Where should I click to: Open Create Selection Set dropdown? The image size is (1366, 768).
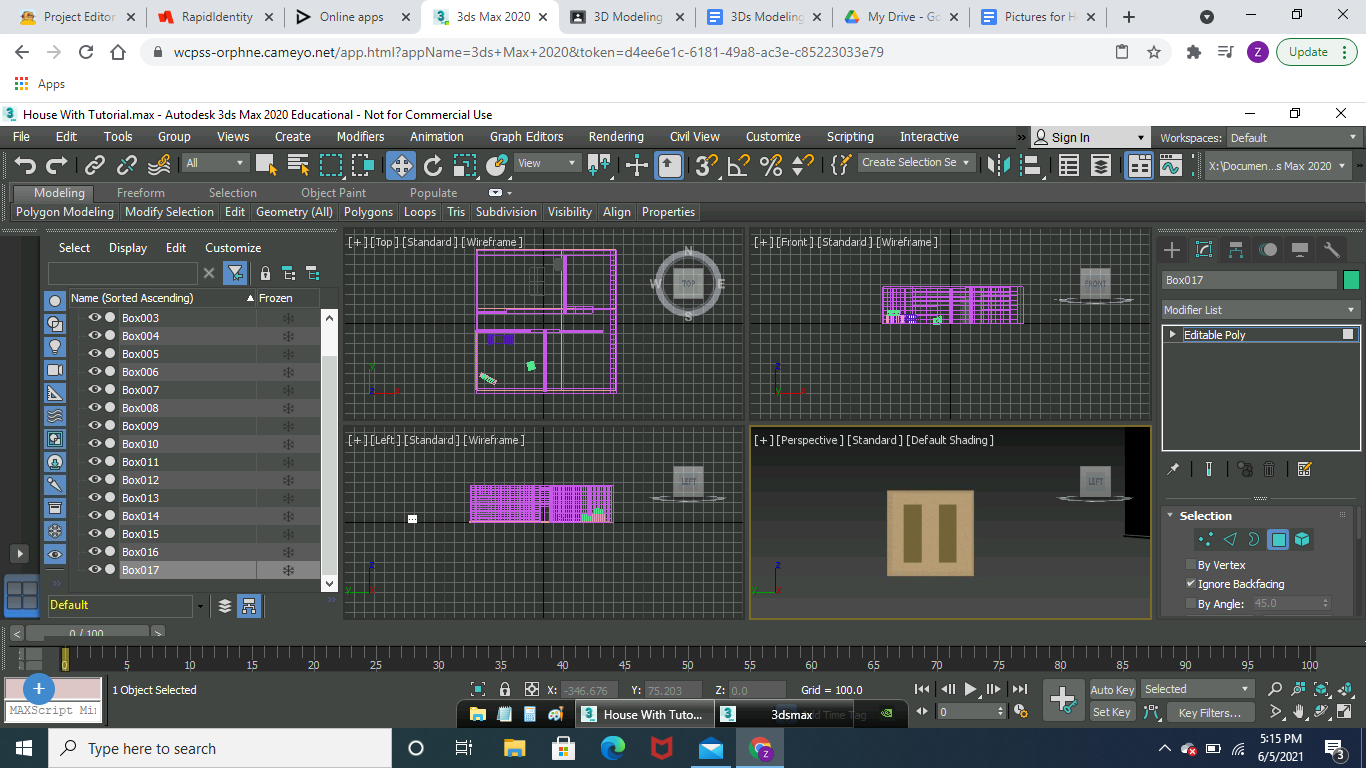[916, 163]
